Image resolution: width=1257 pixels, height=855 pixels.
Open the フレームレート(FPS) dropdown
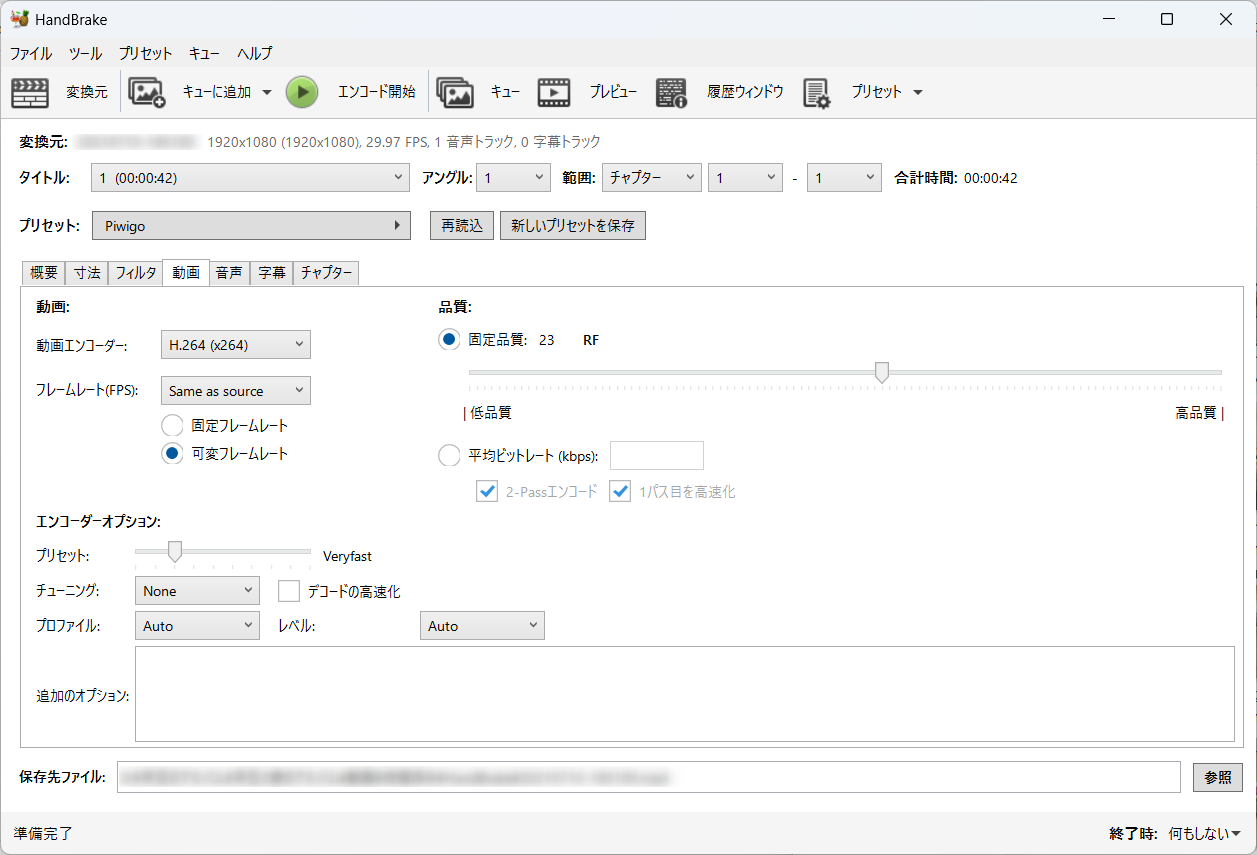pyautogui.click(x=235, y=390)
